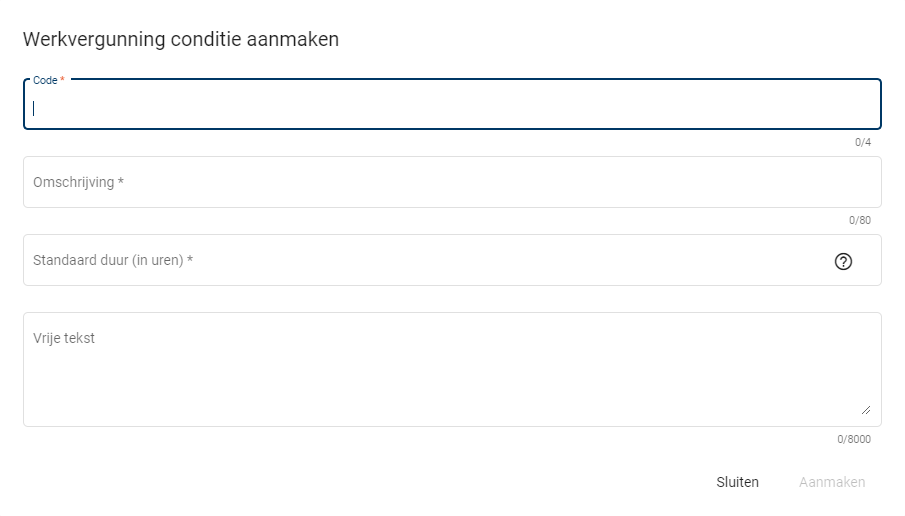Select the Standaard duur (in uren) field

coord(420,261)
